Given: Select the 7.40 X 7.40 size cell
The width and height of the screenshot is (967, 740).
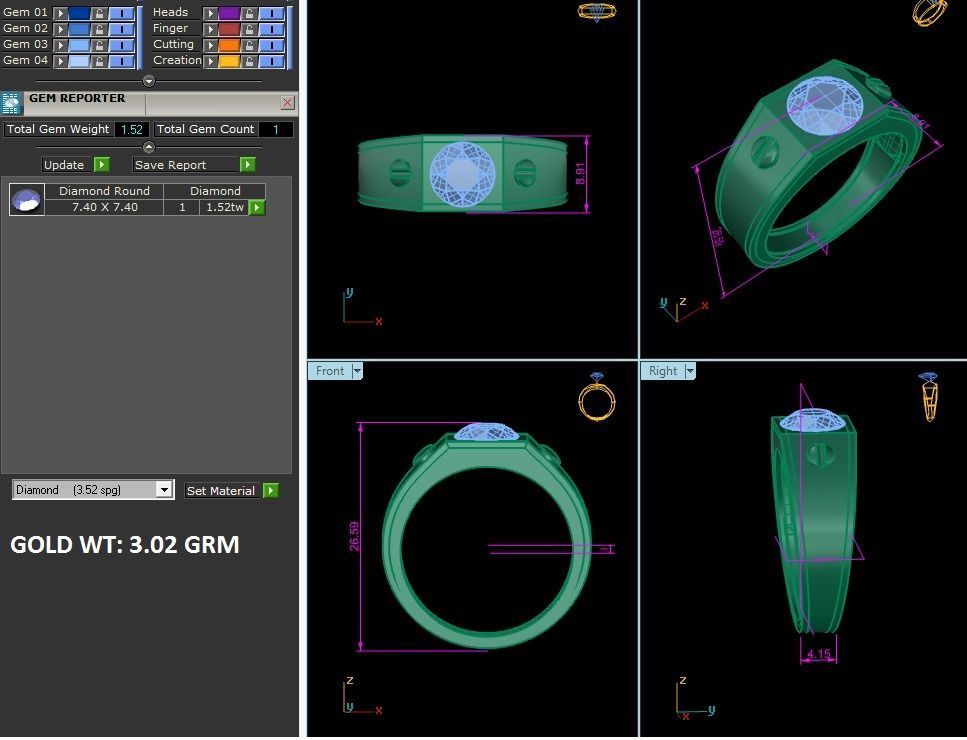Looking at the screenshot, I should 105,207.
